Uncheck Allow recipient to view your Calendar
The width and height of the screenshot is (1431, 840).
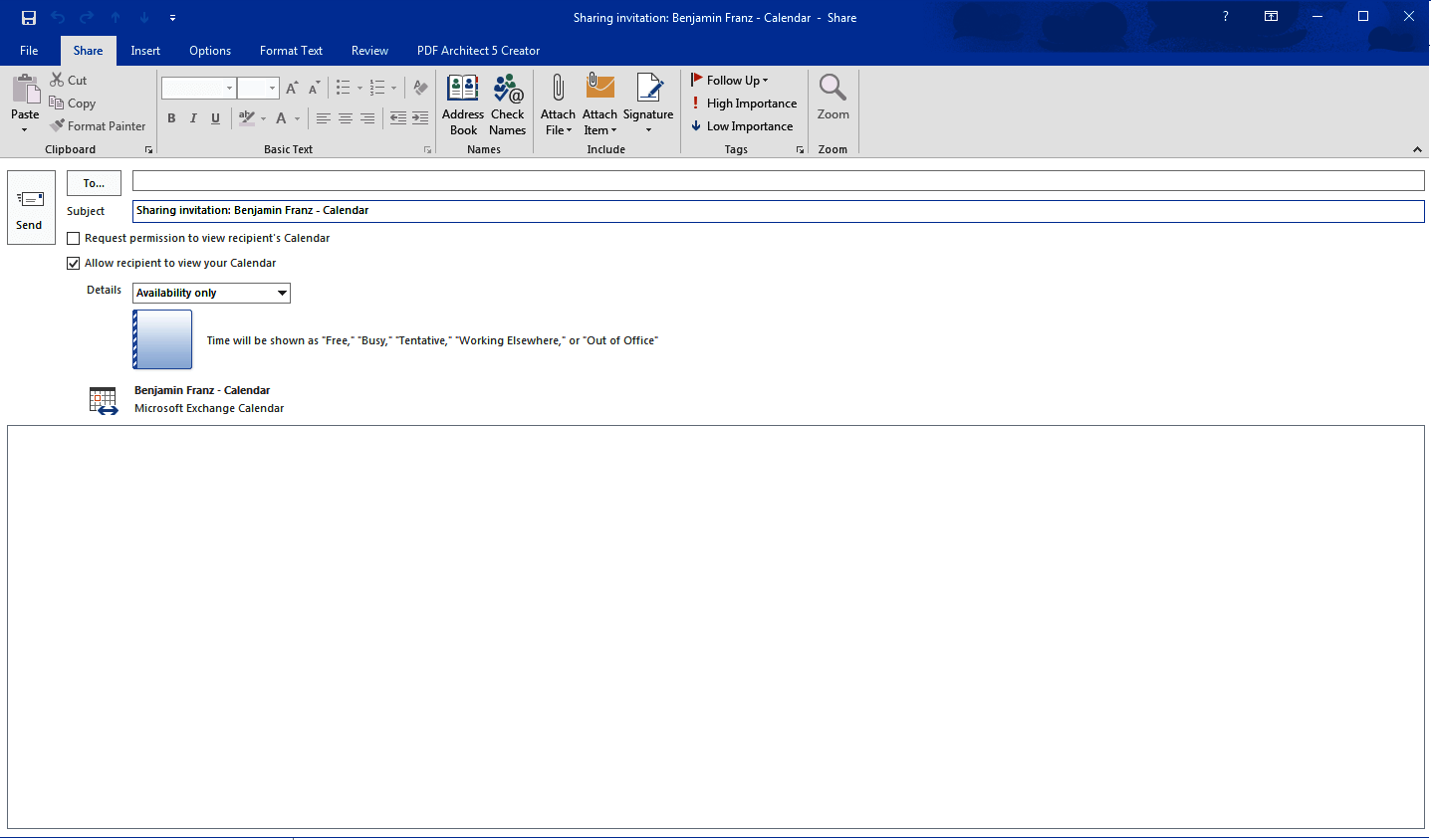(73, 264)
